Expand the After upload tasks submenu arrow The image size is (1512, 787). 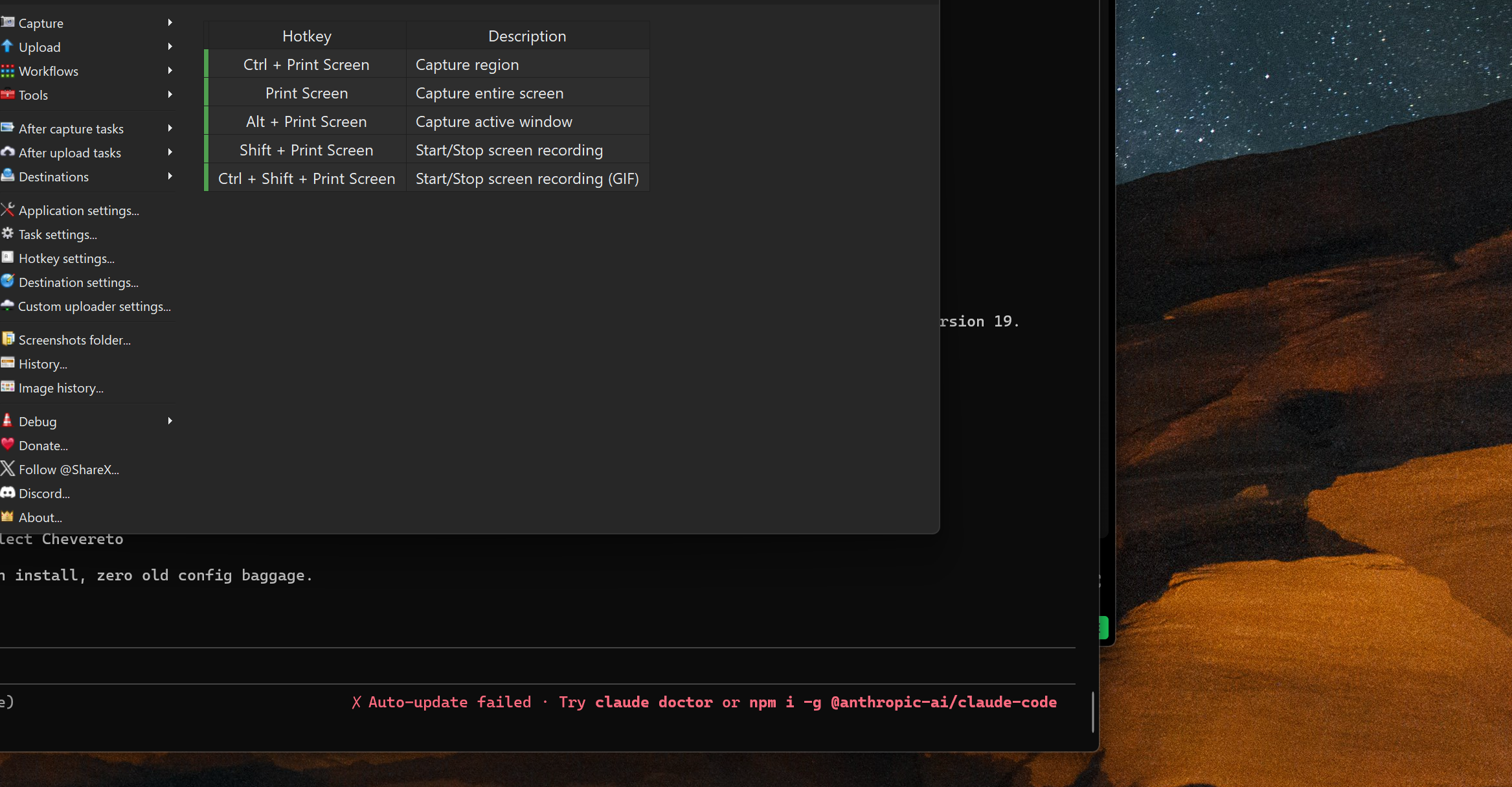[170, 152]
